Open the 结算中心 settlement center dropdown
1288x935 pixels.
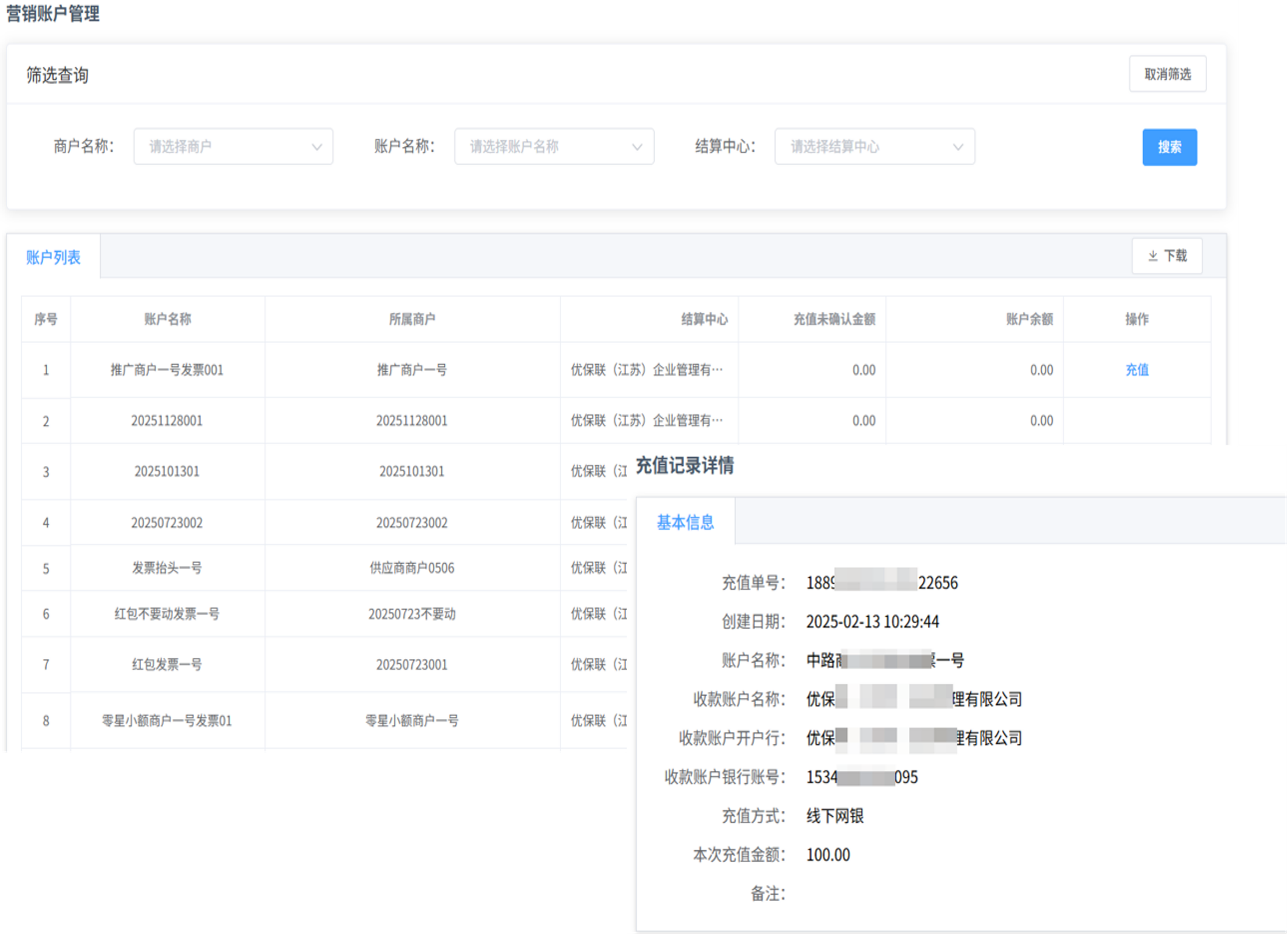pos(875,146)
